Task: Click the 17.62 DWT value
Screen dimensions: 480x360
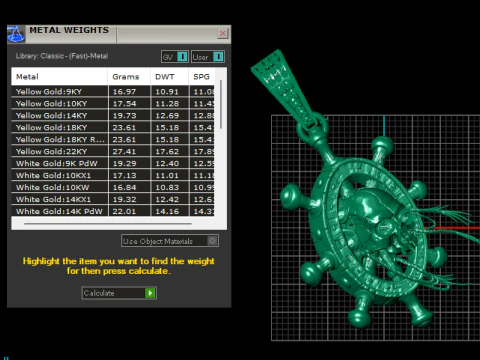Action: coord(167,152)
